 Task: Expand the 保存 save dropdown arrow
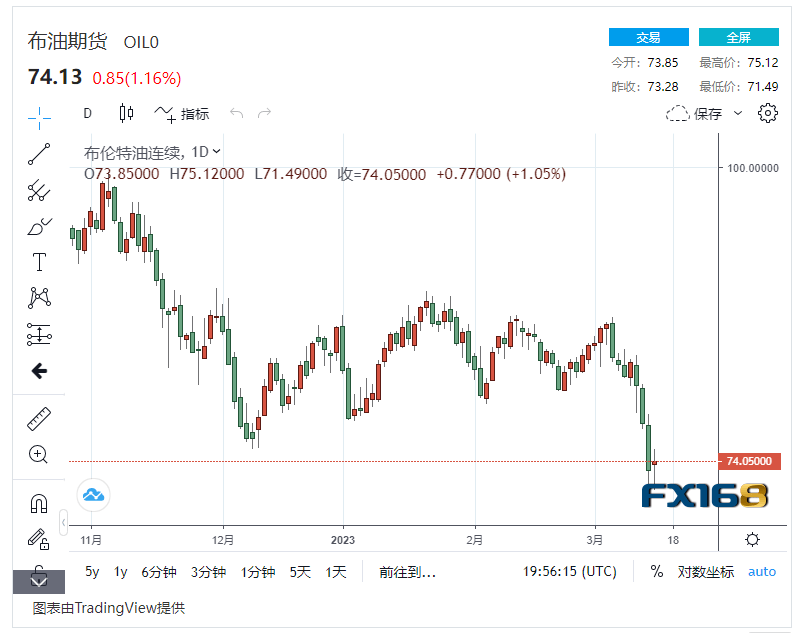point(738,113)
